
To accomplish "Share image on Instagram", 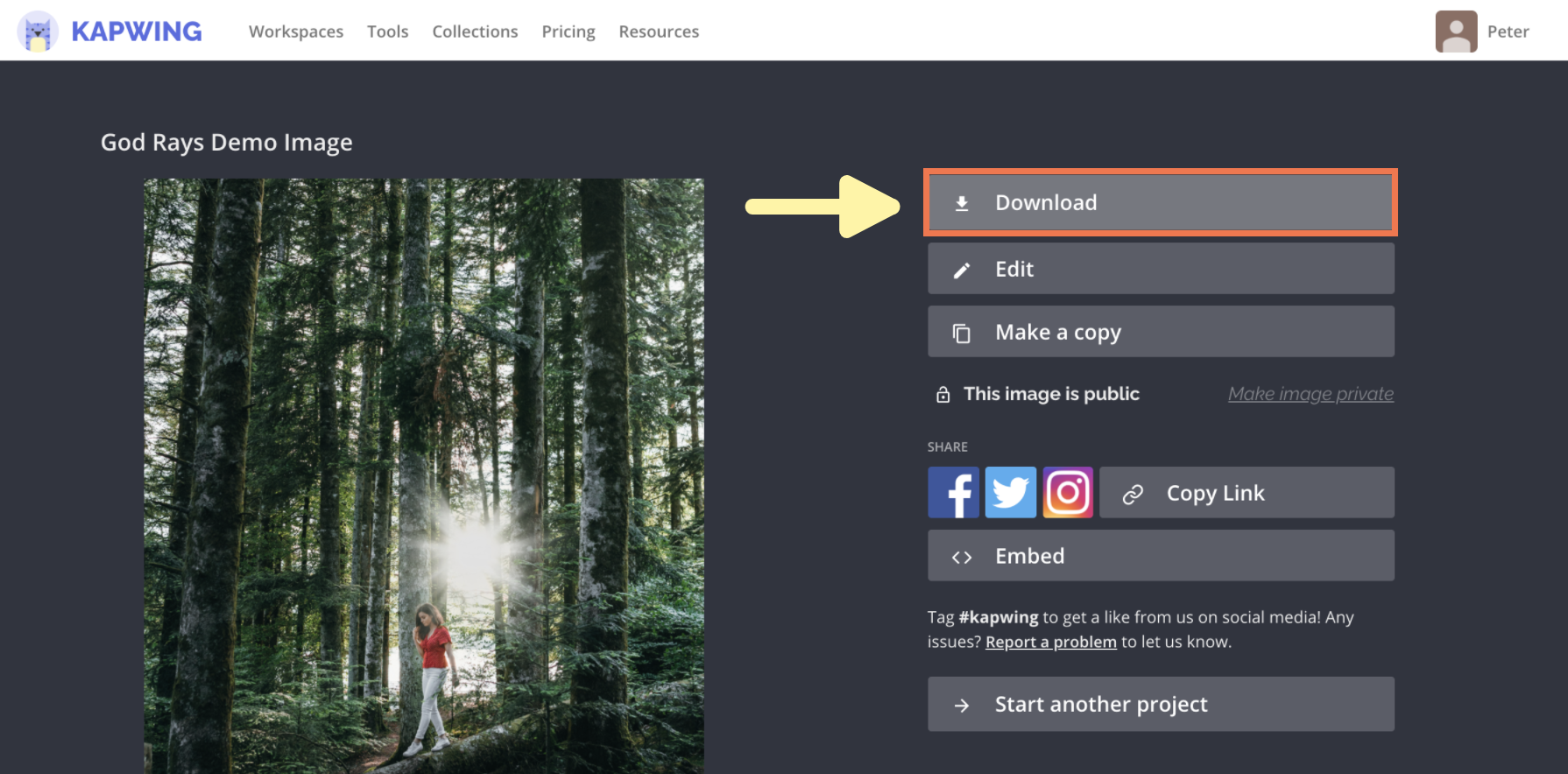I will (x=1068, y=492).
